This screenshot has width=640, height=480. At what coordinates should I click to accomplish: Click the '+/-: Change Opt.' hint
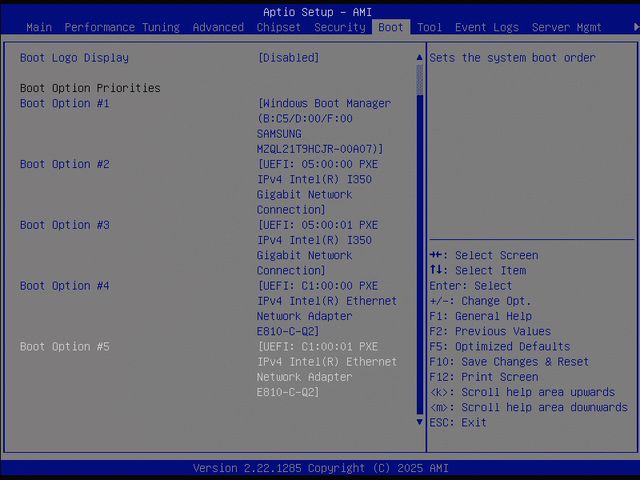(480, 301)
